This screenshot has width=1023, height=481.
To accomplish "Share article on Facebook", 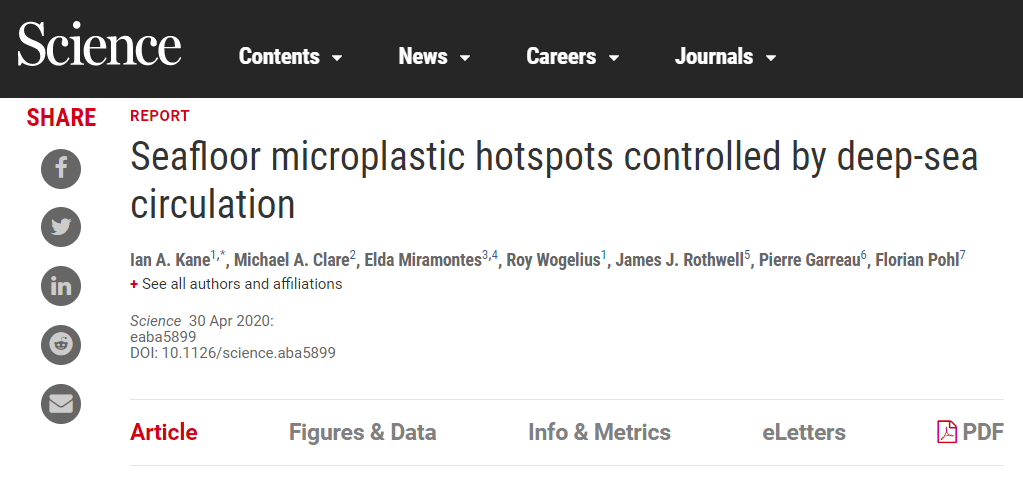I will click(61, 167).
